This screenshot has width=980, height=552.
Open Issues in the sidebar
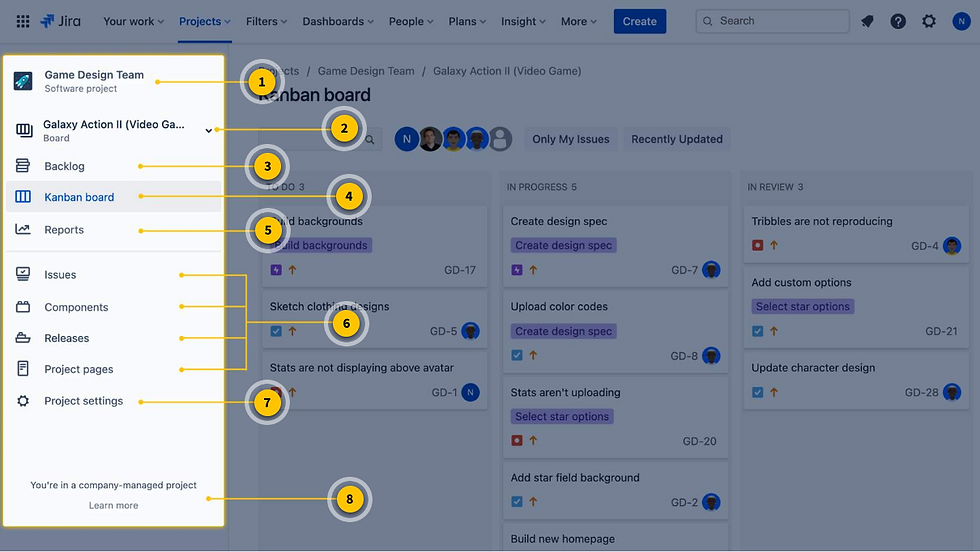coord(114,274)
